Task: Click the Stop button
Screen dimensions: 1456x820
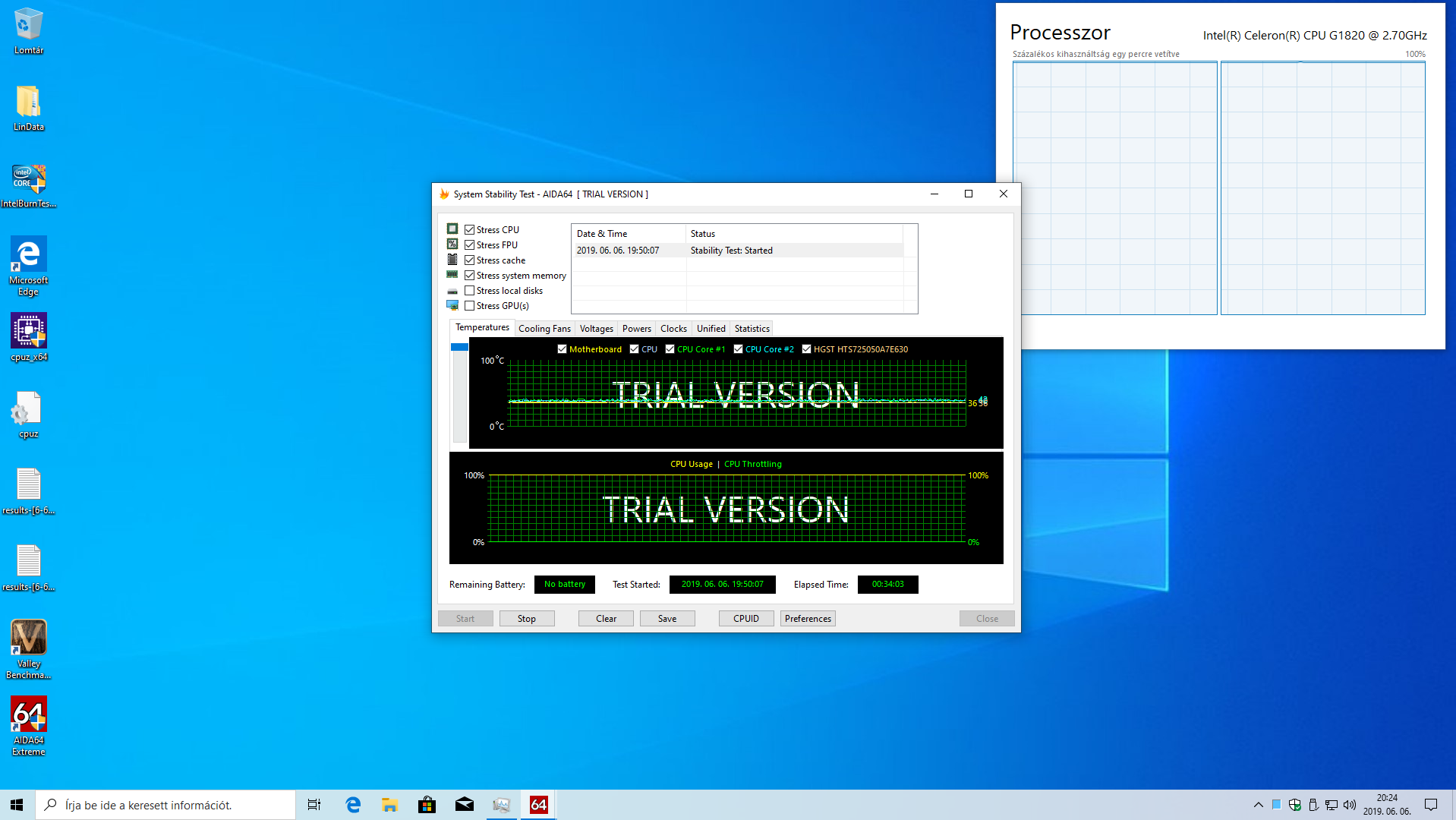Action: [x=527, y=619]
